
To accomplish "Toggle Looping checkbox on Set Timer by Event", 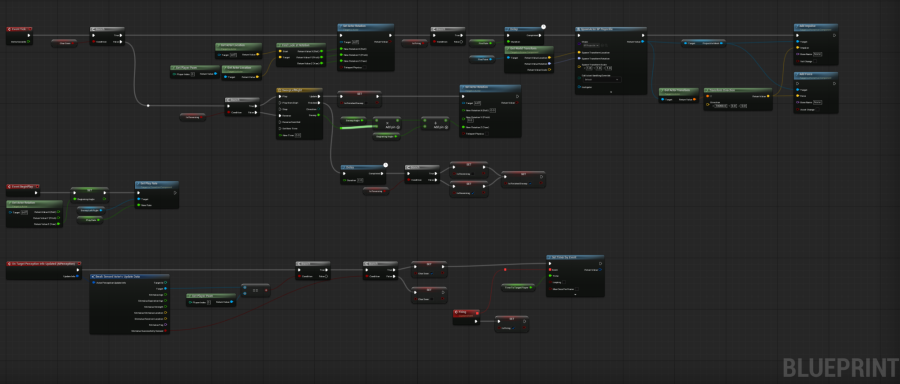I will click(563, 282).
